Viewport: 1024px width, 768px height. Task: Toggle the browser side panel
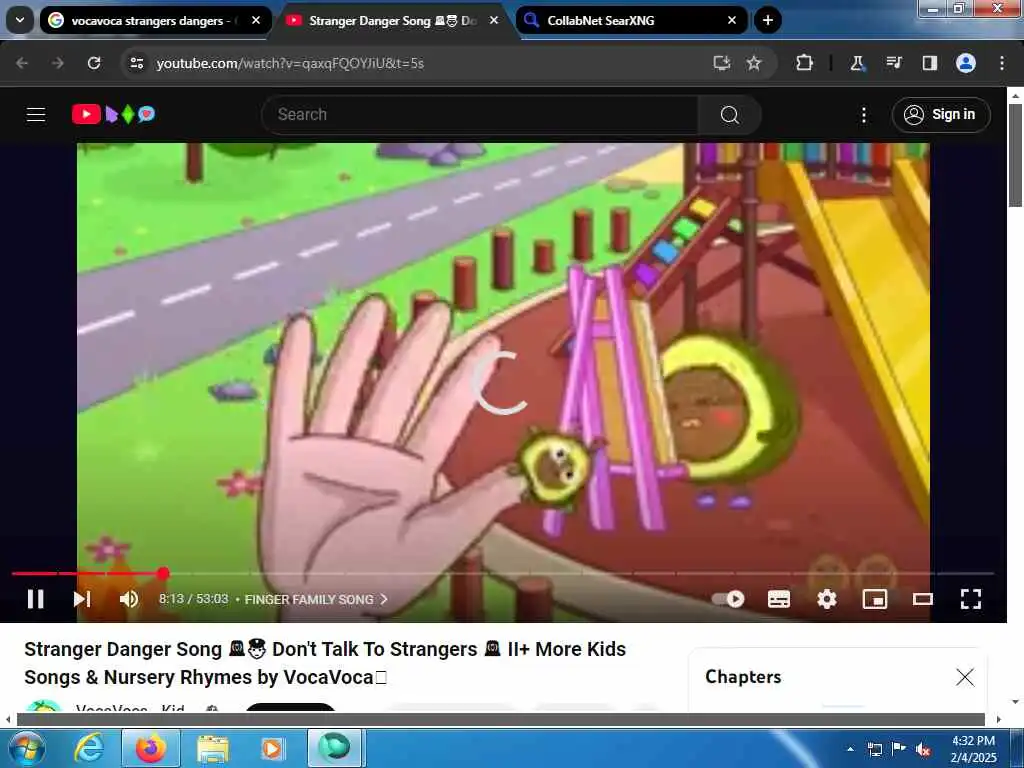point(929,63)
